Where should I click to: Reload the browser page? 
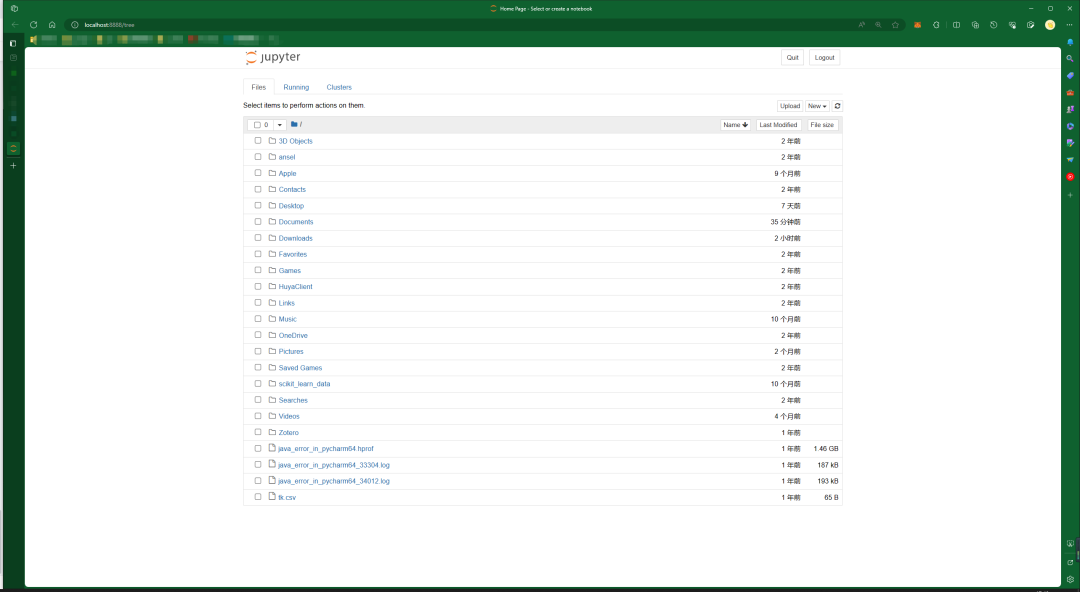33,25
